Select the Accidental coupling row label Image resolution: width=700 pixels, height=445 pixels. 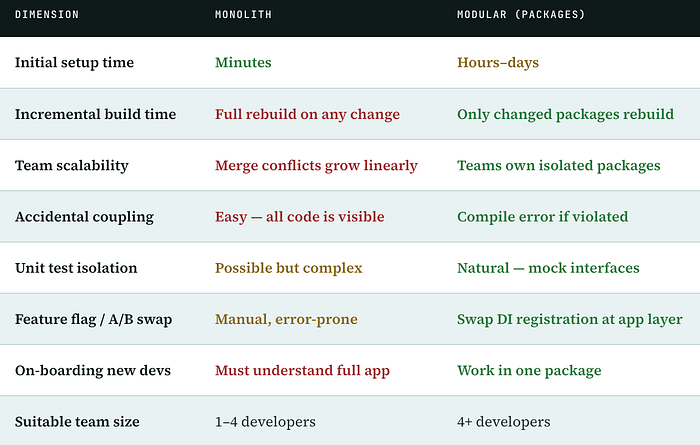click(84, 217)
